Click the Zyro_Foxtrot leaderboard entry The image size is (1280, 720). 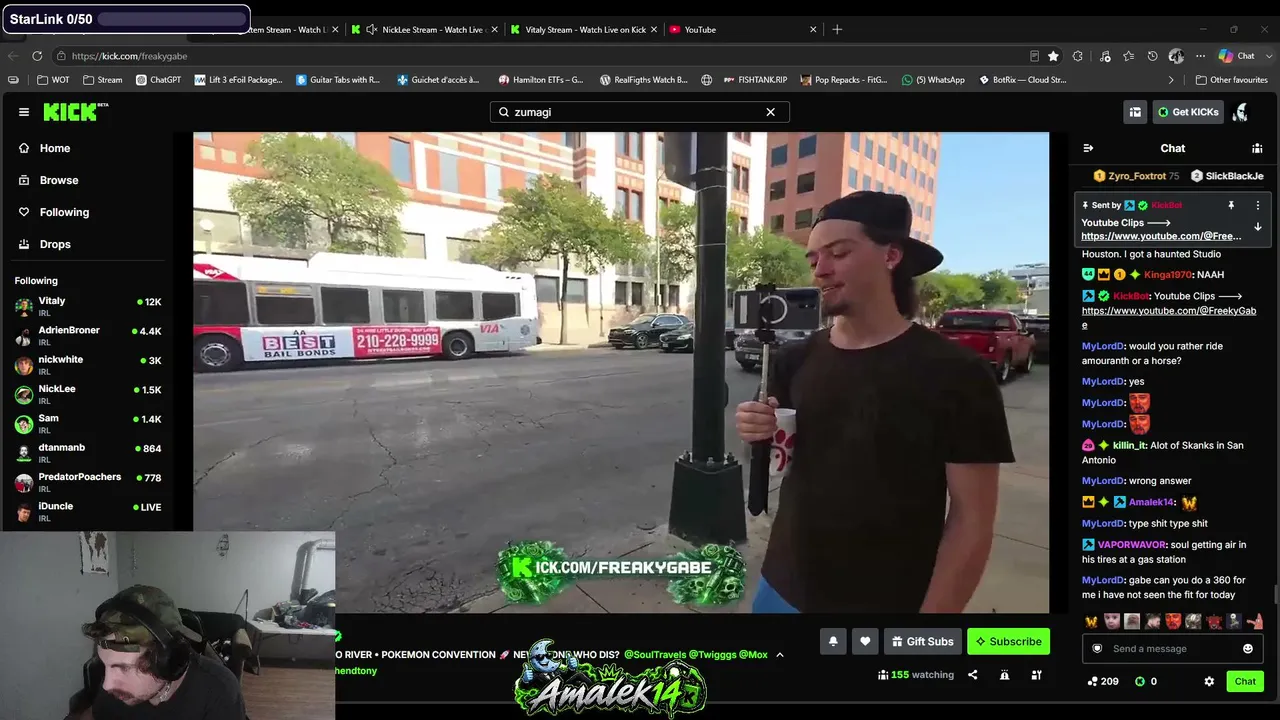1136,176
